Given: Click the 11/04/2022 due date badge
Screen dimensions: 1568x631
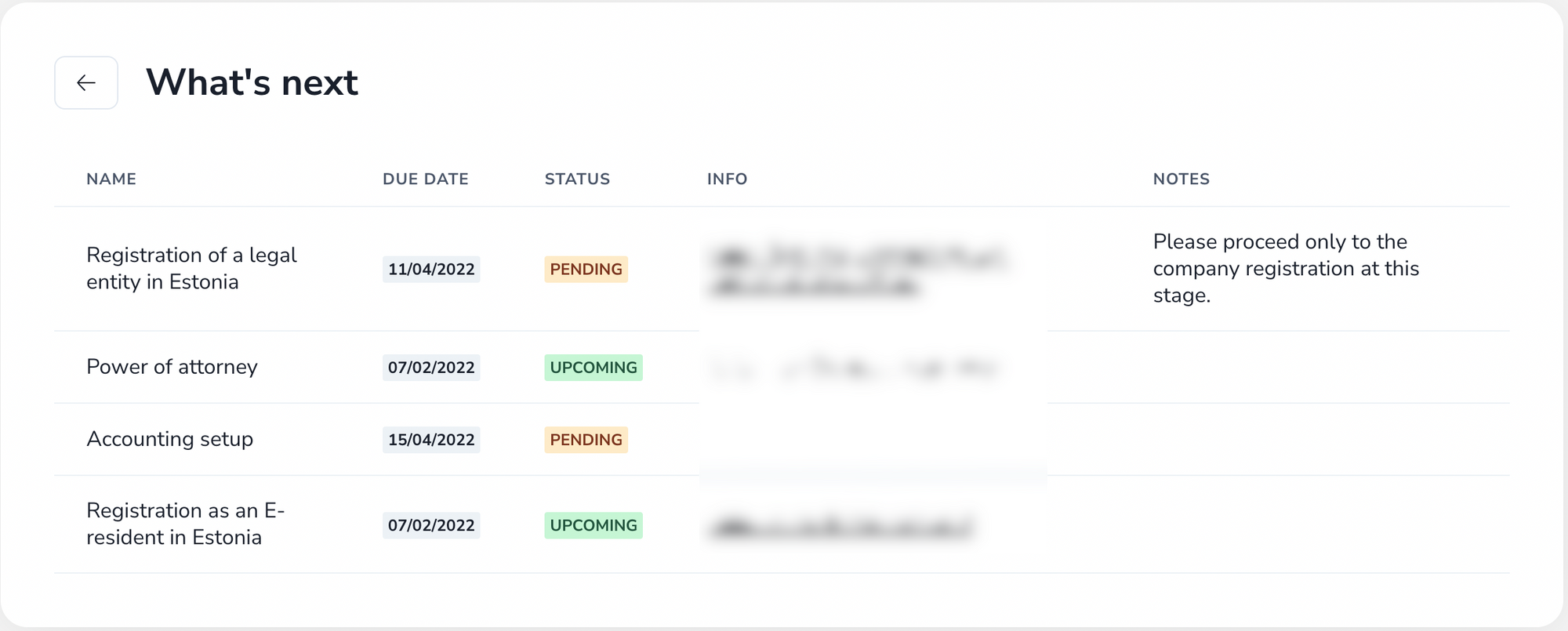Looking at the screenshot, I should click(x=431, y=269).
